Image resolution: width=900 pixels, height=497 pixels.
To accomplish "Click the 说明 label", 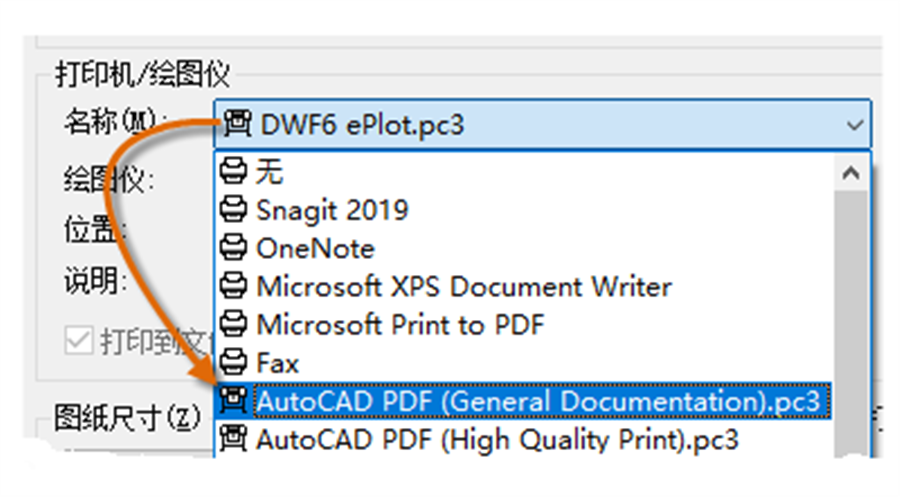I will tap(95, 281).
